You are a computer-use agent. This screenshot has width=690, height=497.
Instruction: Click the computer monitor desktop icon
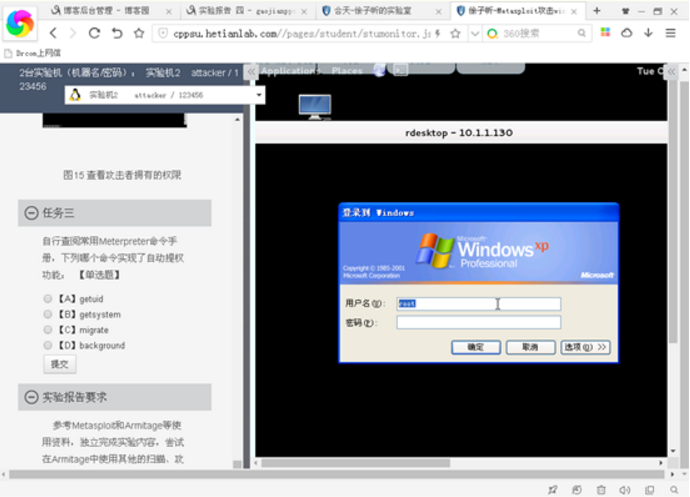[315, 107]
